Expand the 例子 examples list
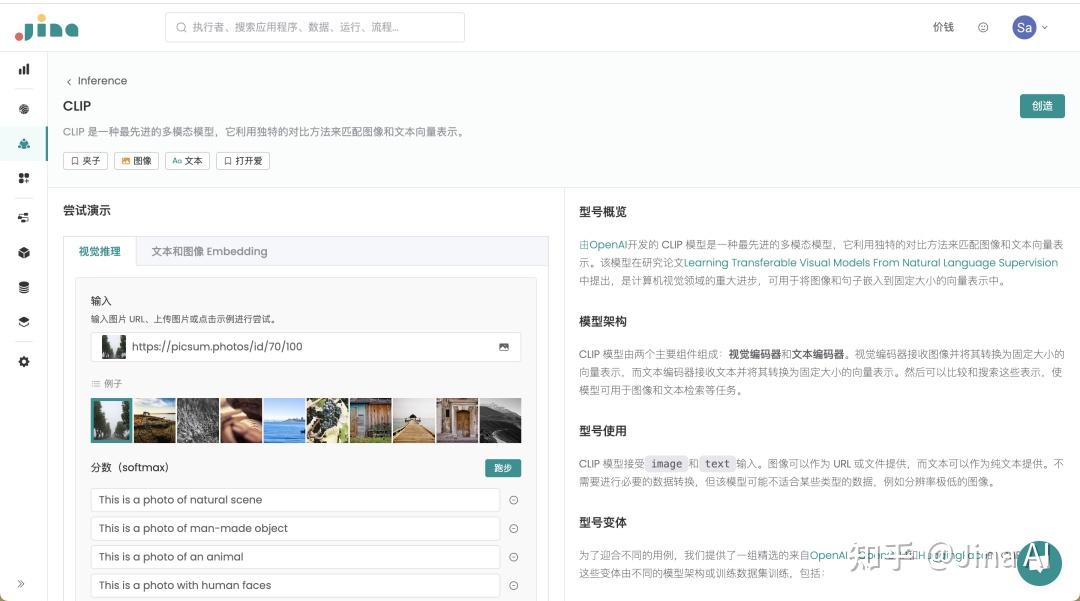The width and height of the screenshot is (1080, 601). [110, 383]
